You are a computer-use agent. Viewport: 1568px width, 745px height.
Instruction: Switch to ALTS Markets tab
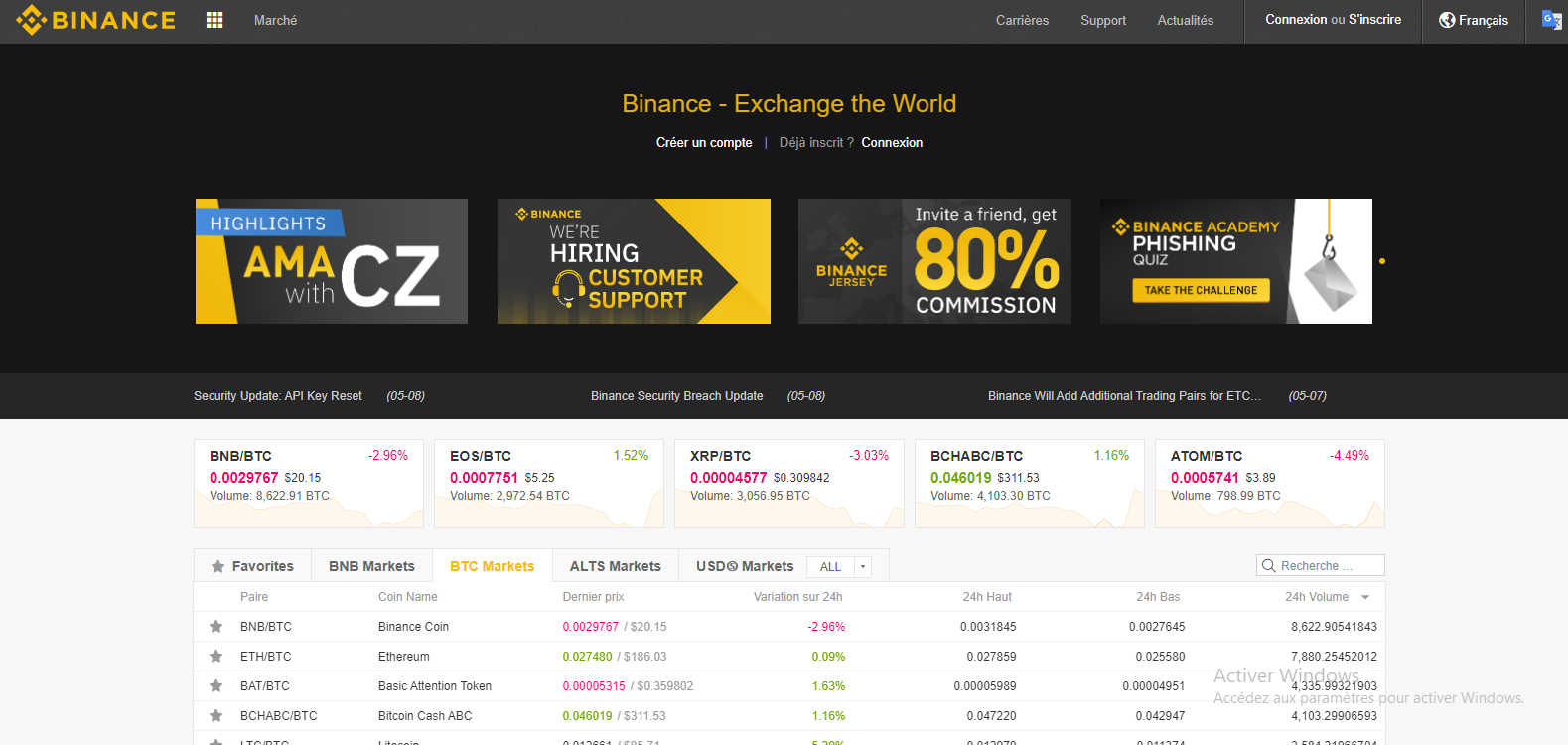point(615,566)
